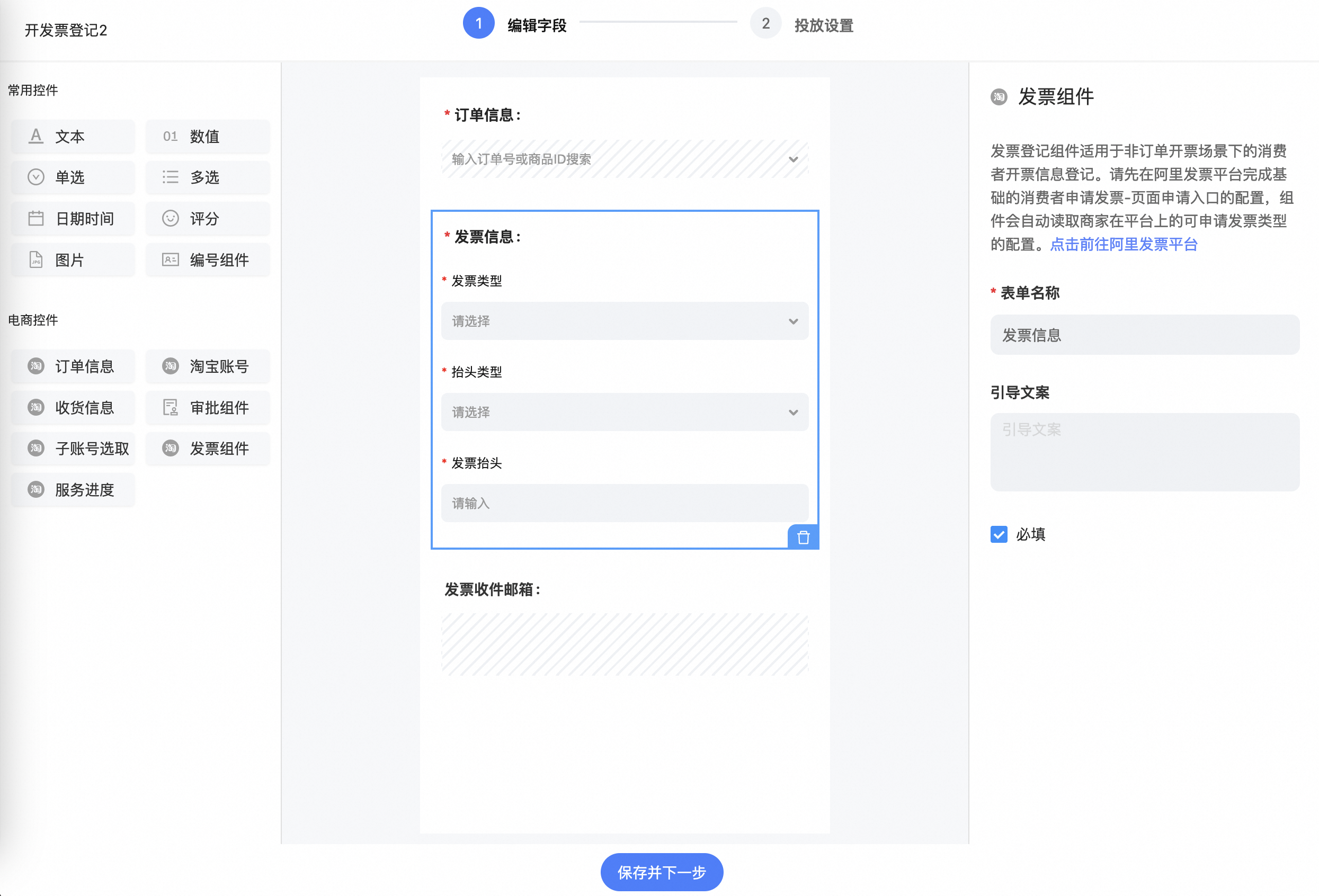Viewport: 1319px width, 896px height.
Task: Open the 点击前往阿里发票平台 link
Action: pos(1123,245)
